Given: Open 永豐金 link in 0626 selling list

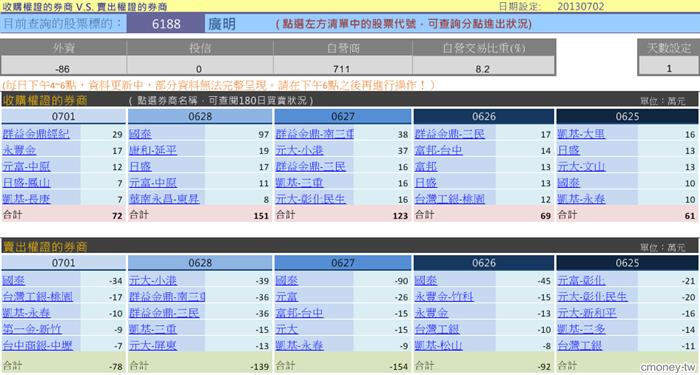Looking at the screenshot, I should (x=431, y=313).
